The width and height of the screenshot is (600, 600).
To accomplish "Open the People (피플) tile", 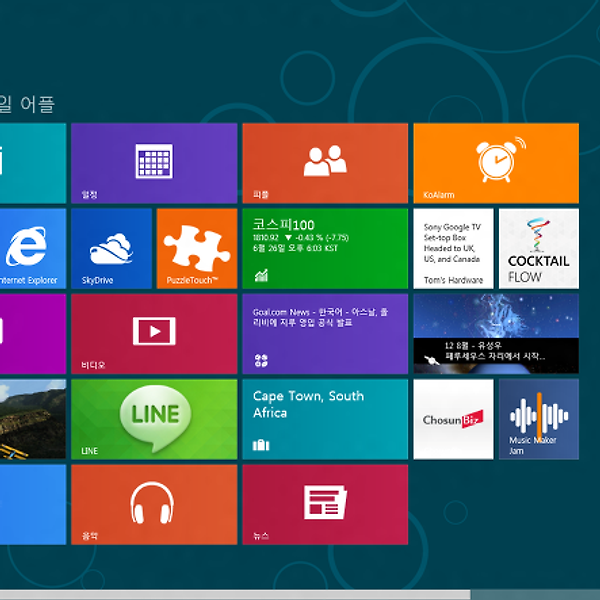I will (325, 163).
